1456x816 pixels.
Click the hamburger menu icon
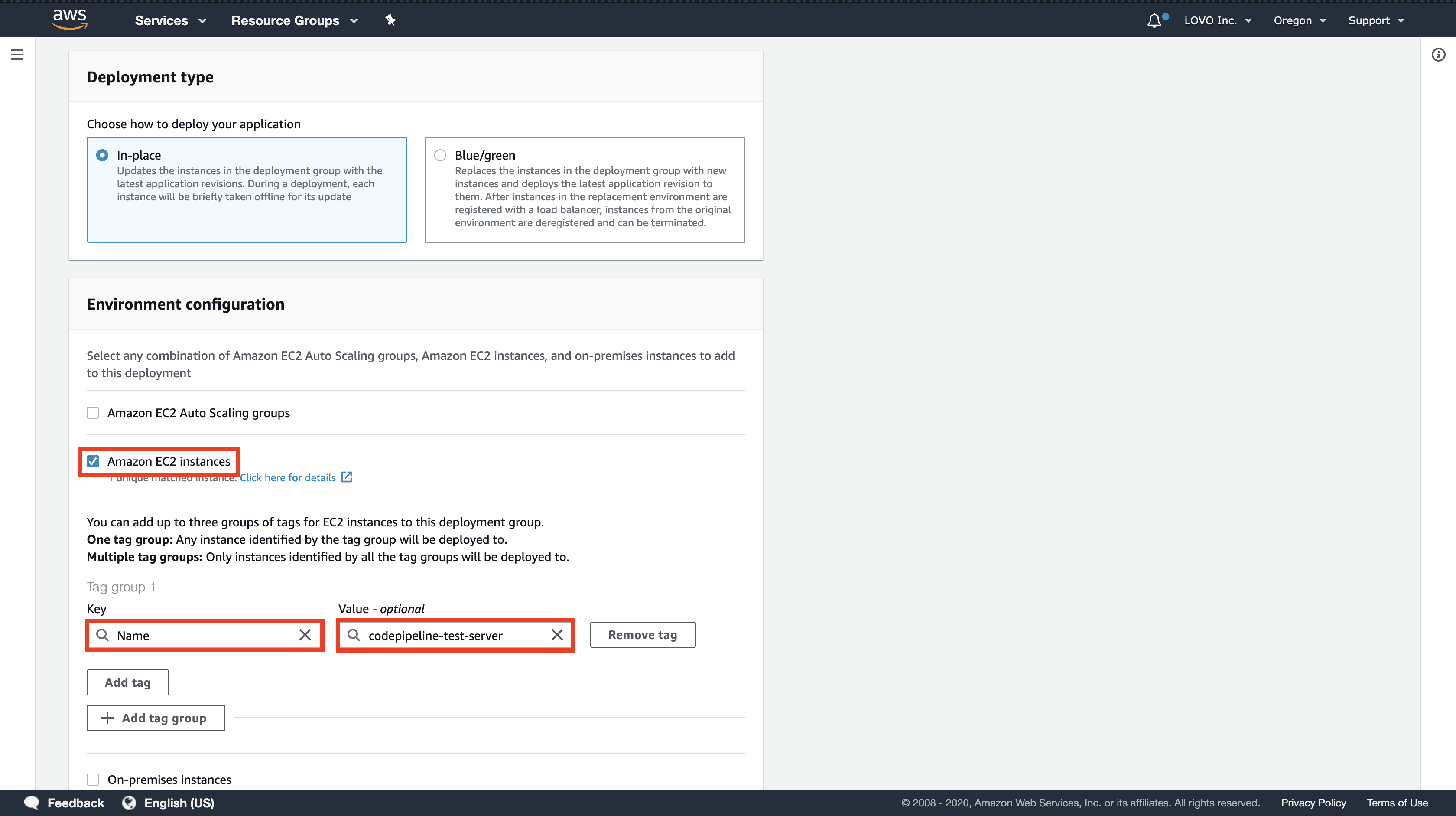15,55
